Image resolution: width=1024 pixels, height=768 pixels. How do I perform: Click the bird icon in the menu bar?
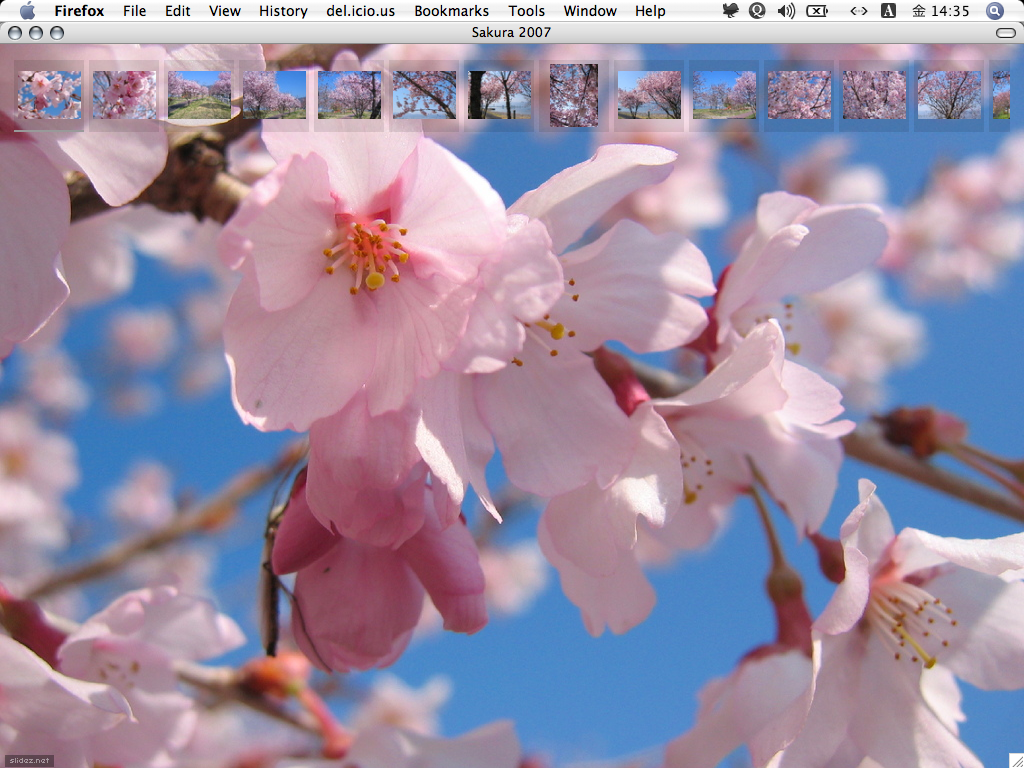click(731, 10)
